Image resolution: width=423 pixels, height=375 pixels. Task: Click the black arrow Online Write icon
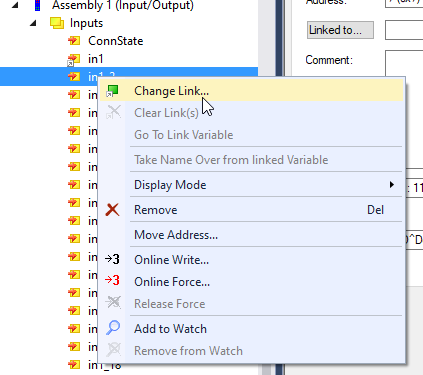pos(112,259)
